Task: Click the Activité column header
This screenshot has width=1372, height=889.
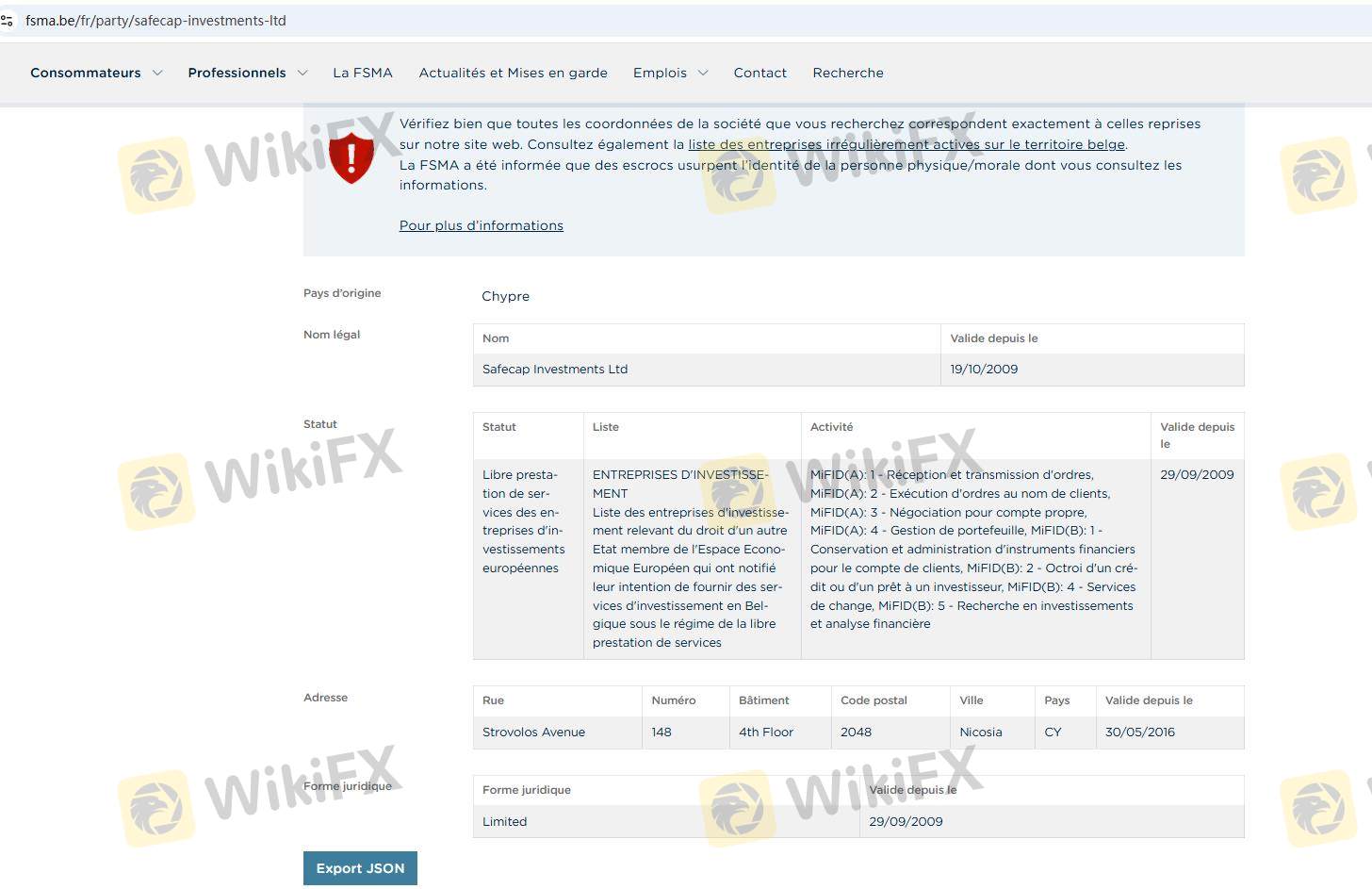Action: point(976,436)
